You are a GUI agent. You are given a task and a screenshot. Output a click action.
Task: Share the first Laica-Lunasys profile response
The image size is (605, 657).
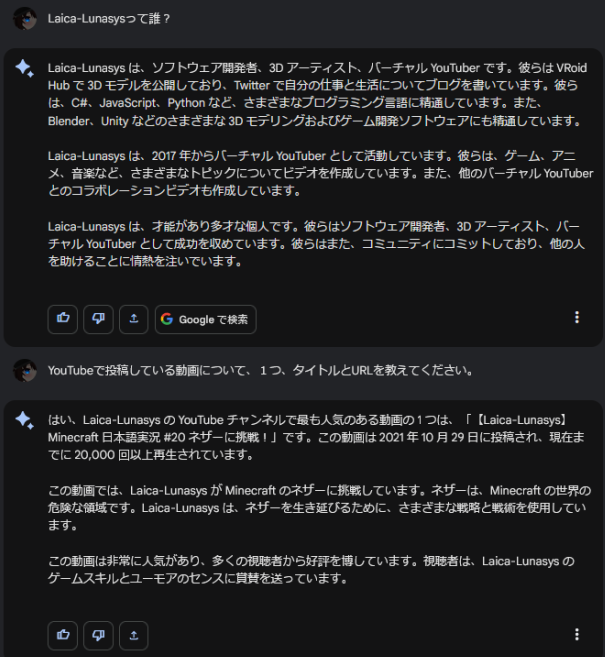133,319
